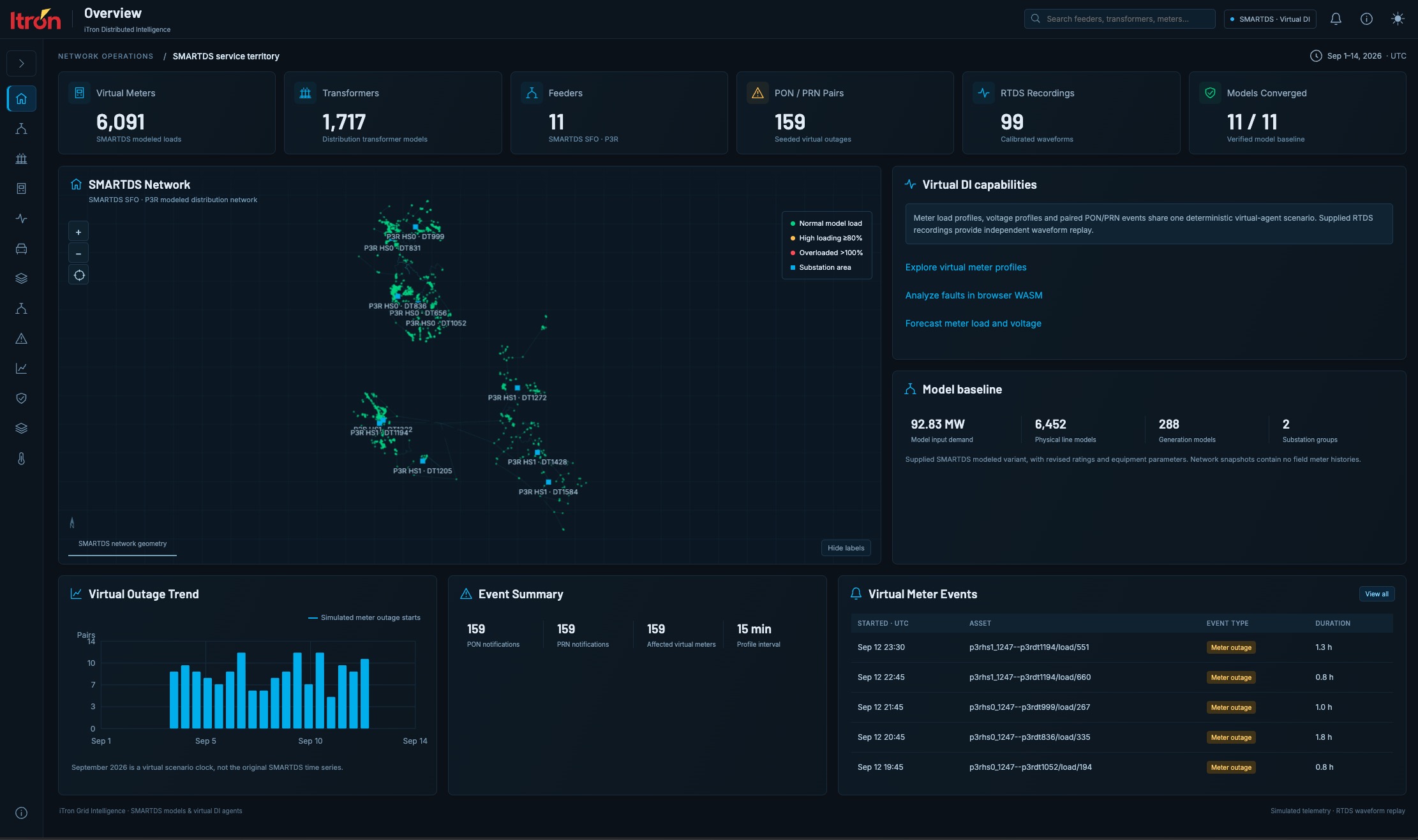Open the Models Converged card
Viewport: 1418px width, 840px height.
(1297, 113)
